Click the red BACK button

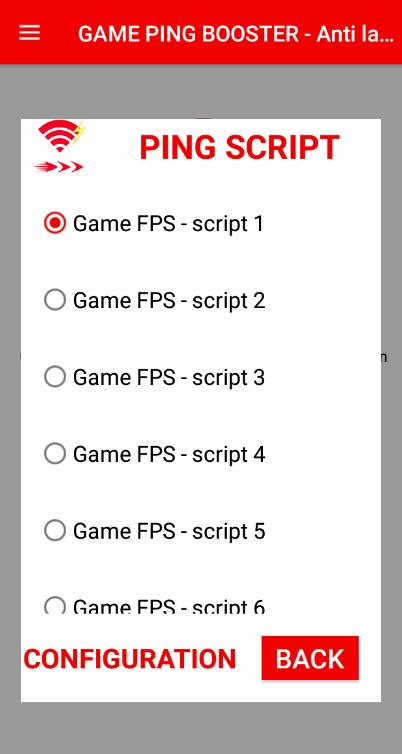310,658
